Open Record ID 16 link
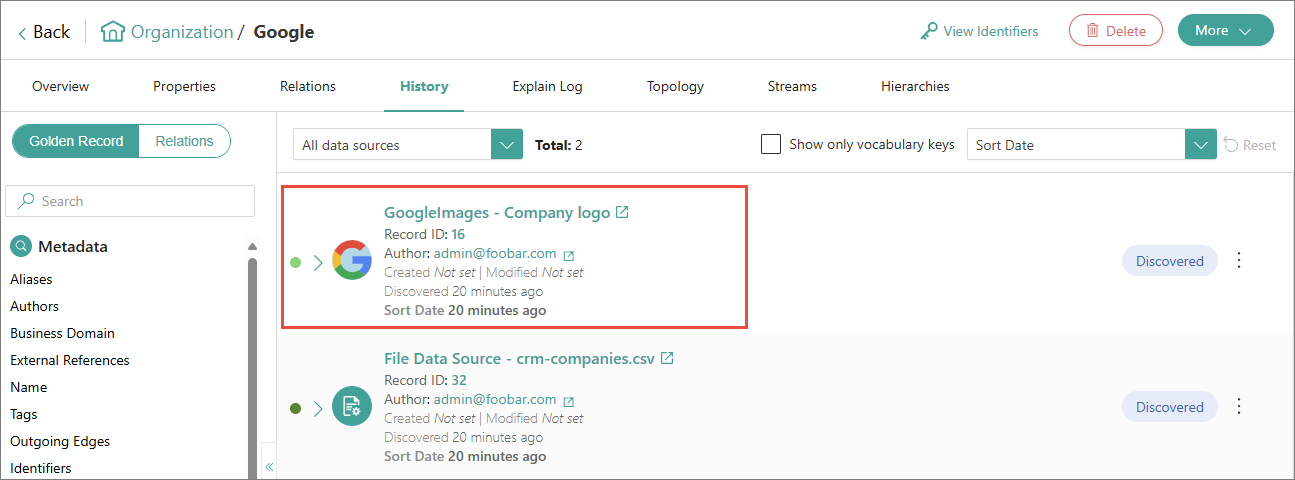This screenshot has height=480, width=1295. click(x=458, y=234)
